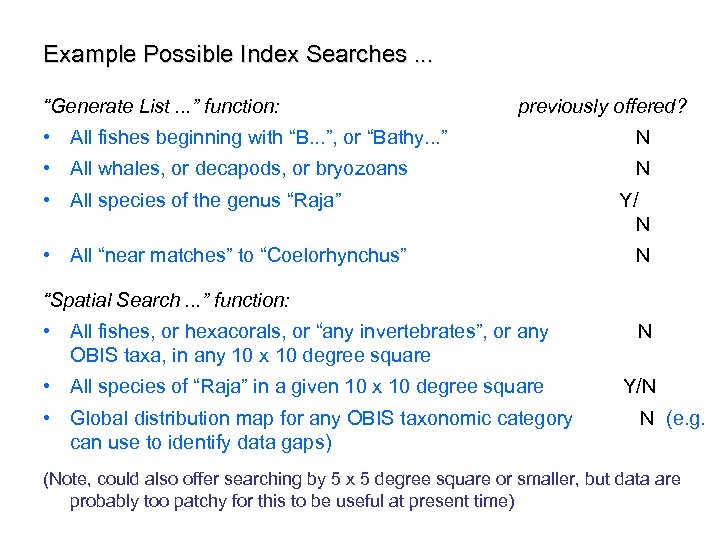Select the whales, decapods, or bryozoans bullet
Screen dimensions: 720x540
click(x=238, y=169)
